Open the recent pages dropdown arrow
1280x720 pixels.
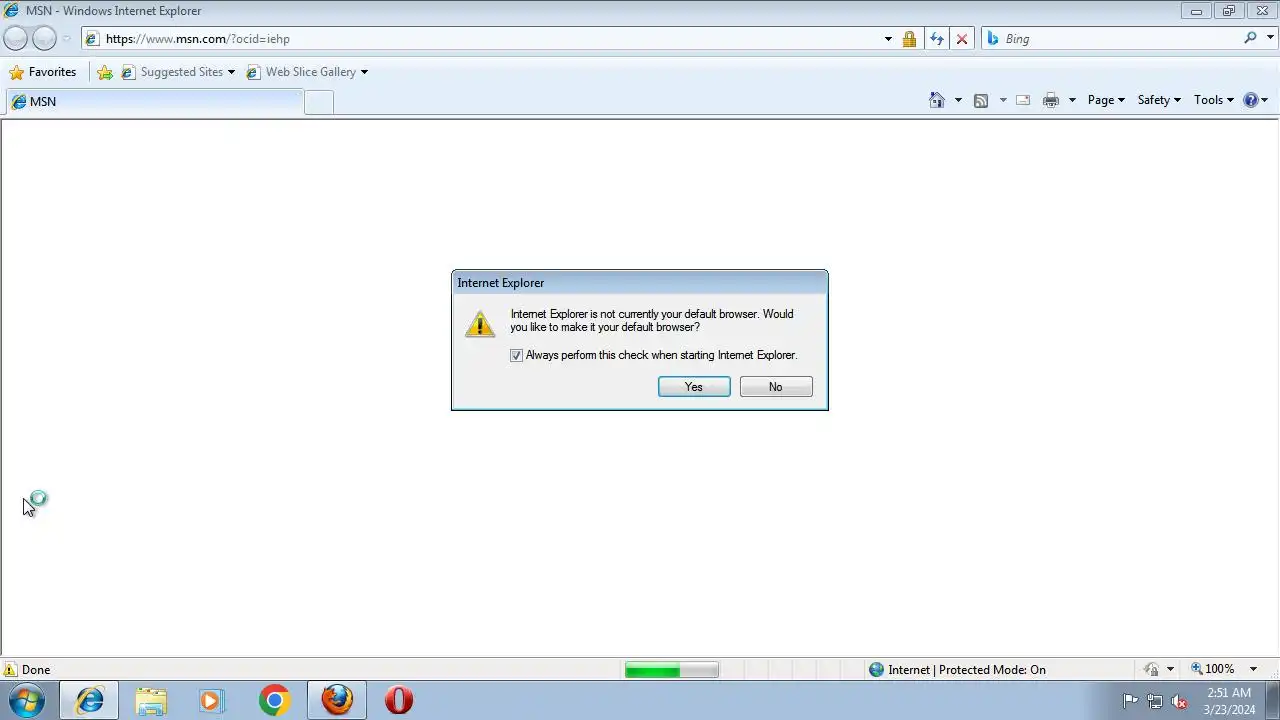(67, 39)
